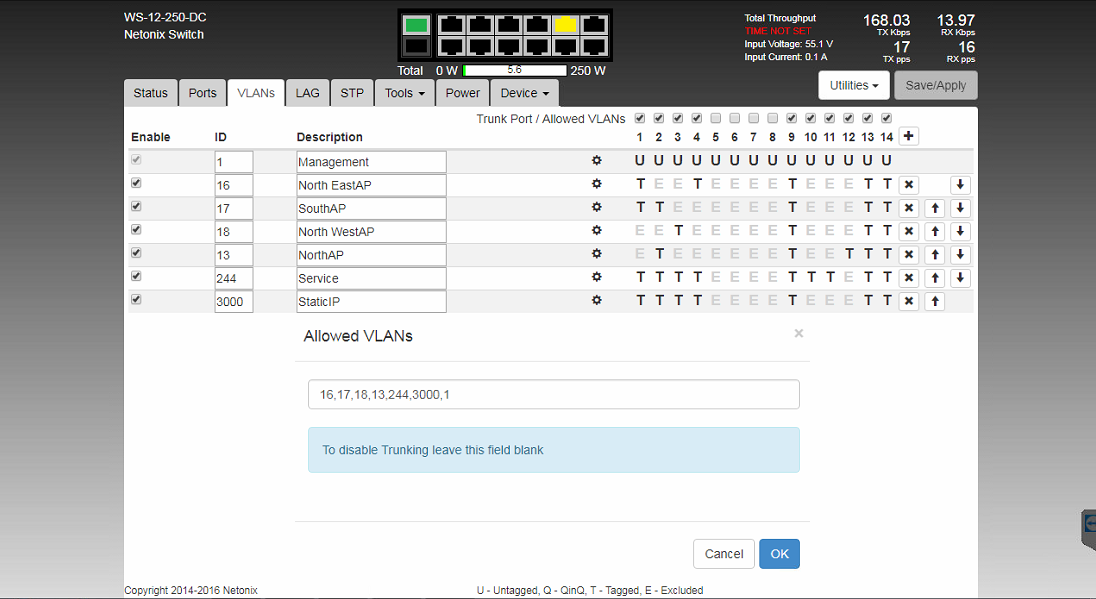1096x599 pixels.
Task: Toggle Enable checkbox for VLAN 17 SouthAP
Action: pyautogui.click(x=137, y=207)
